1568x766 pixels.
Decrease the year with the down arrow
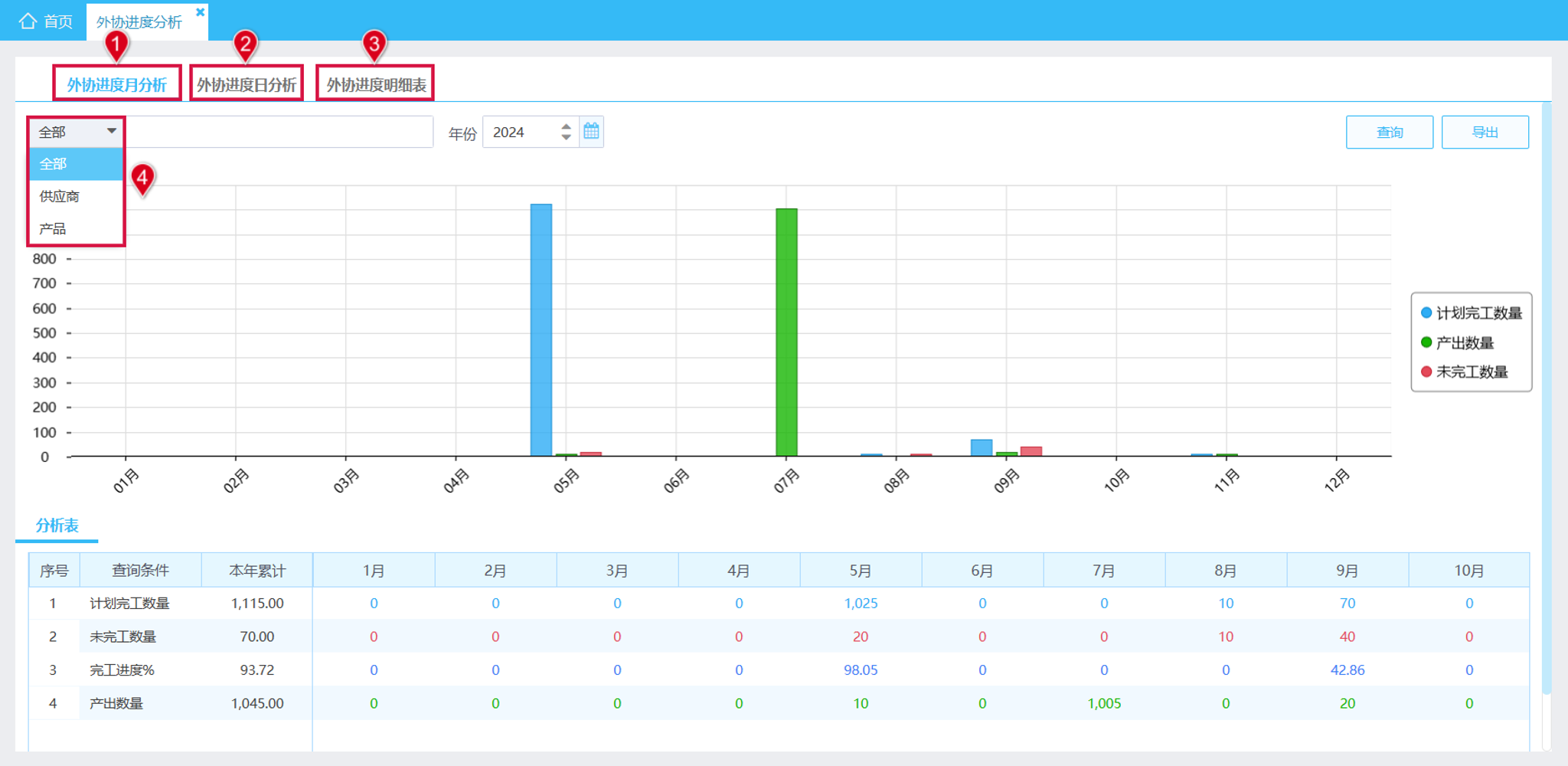coord(566,138)
